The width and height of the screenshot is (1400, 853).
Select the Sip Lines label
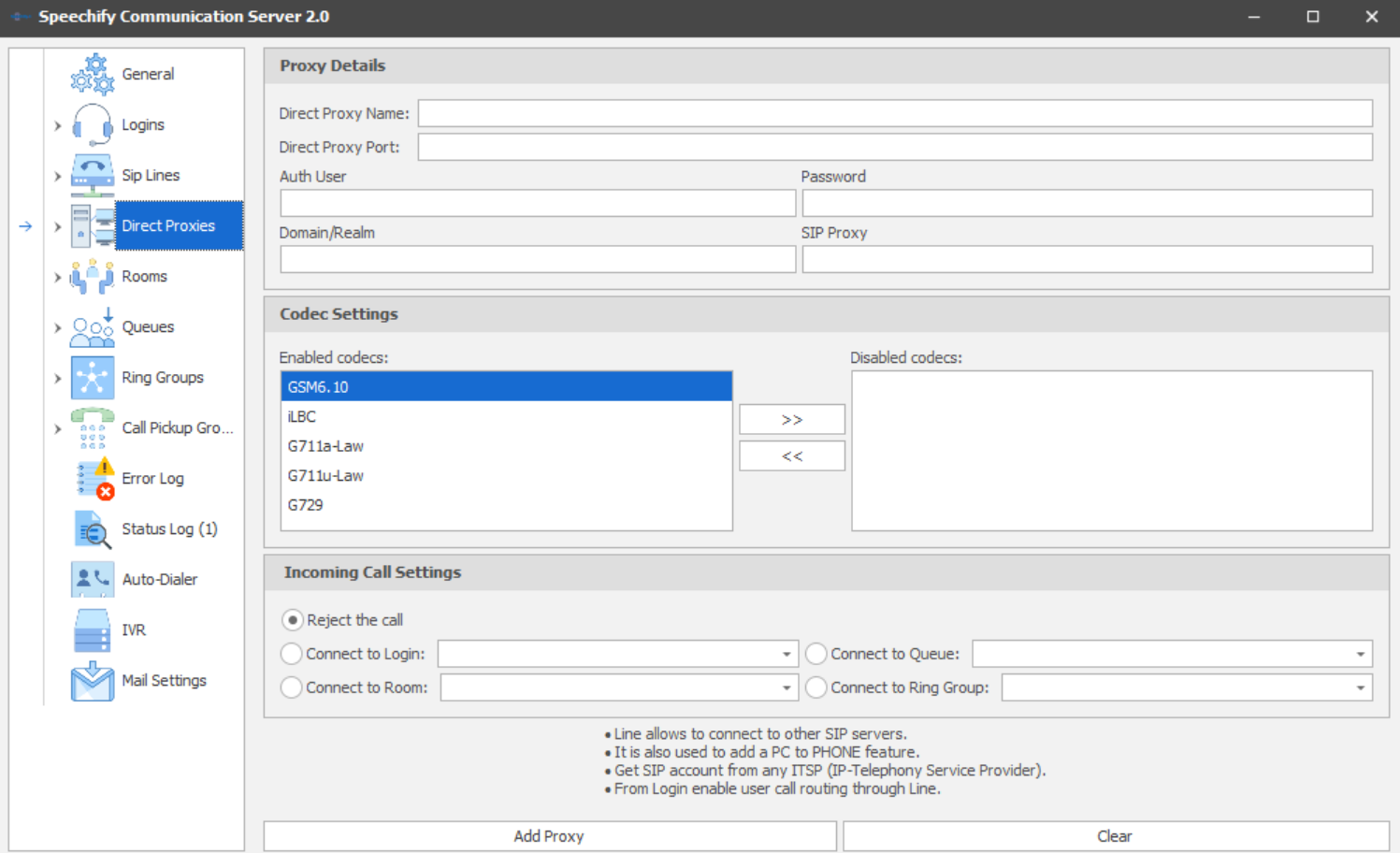(x=151, y=175)
